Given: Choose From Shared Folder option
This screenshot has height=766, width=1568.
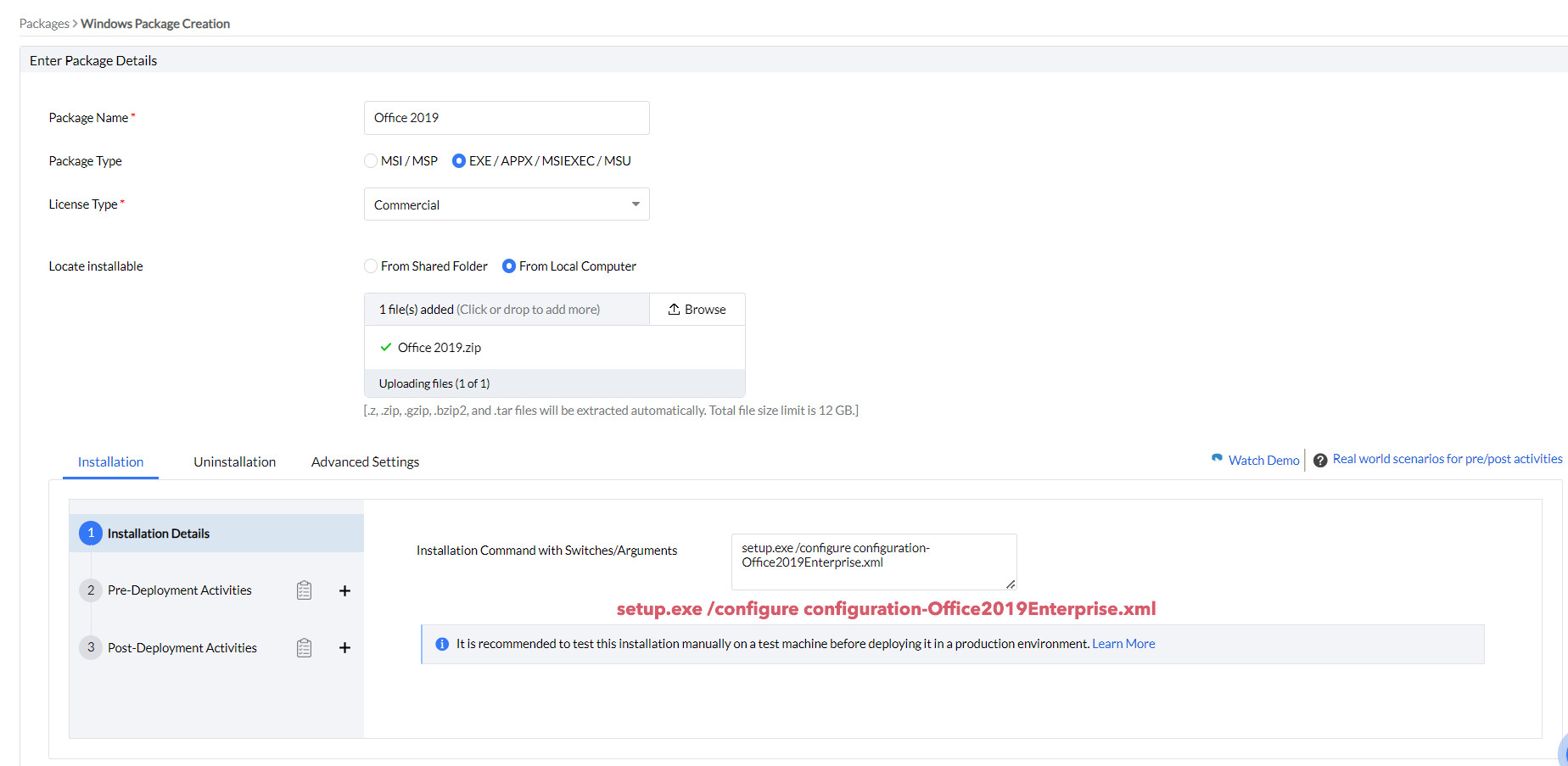Looking at the screenshot, I should pyautogui.click(x=371, y=266).
